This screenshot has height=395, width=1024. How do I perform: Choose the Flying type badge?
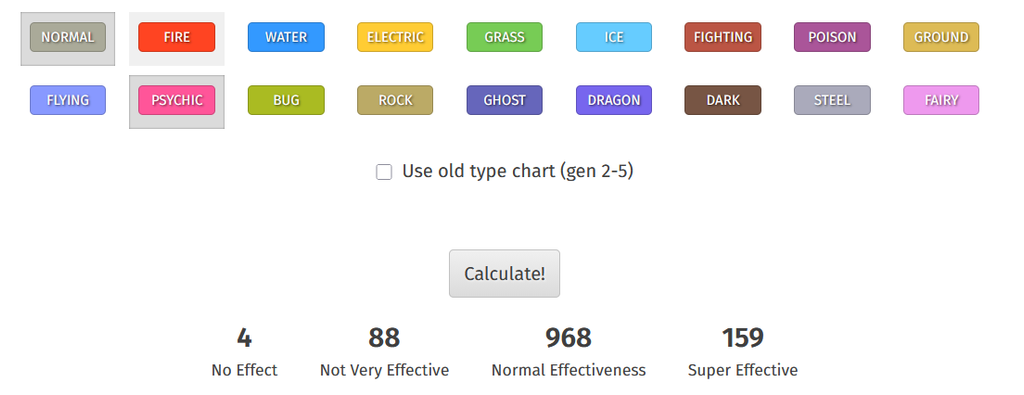(68, 101)
